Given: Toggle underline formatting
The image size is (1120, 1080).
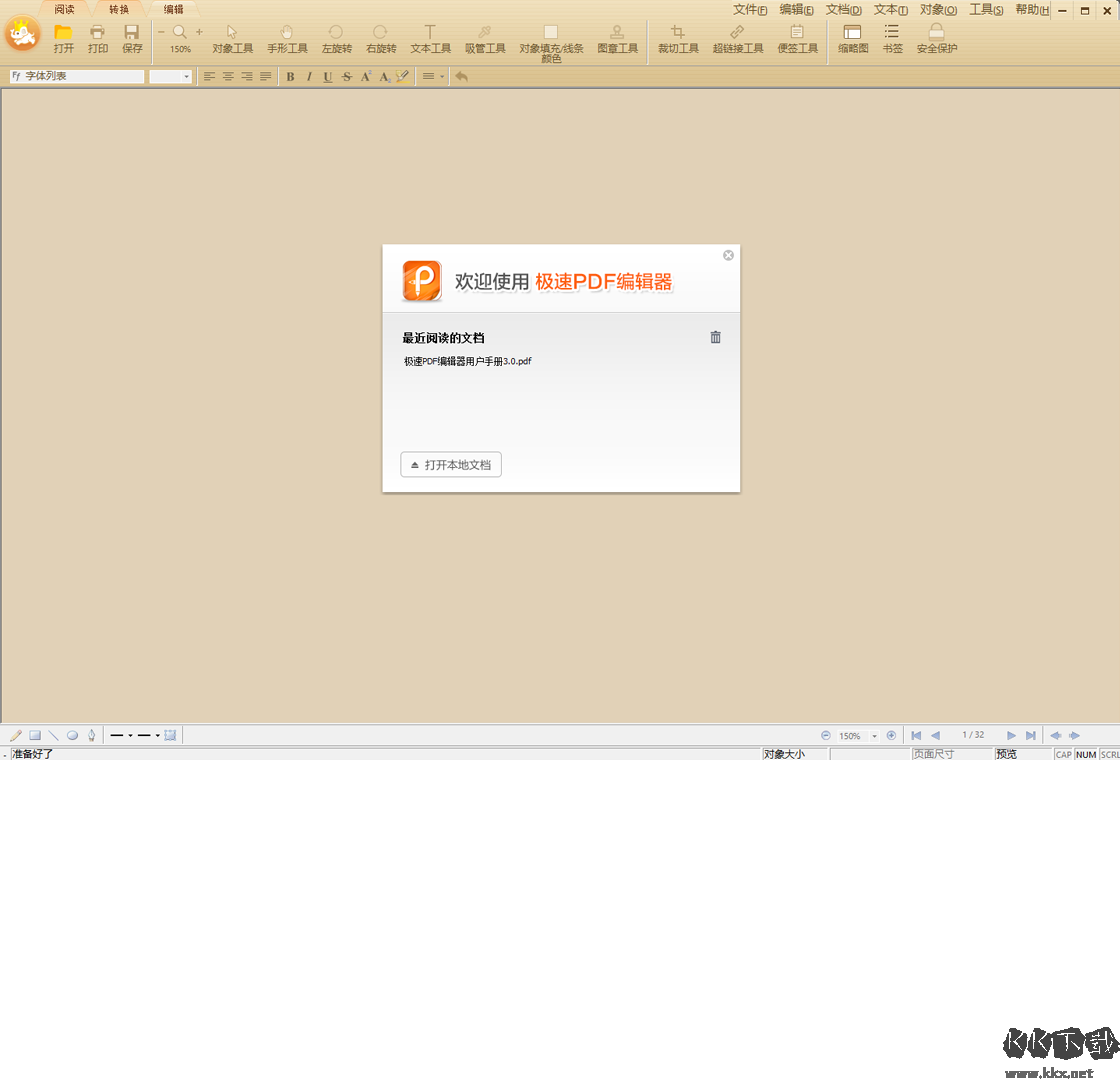Looking at the screenshot, I should tap(328, 76).
